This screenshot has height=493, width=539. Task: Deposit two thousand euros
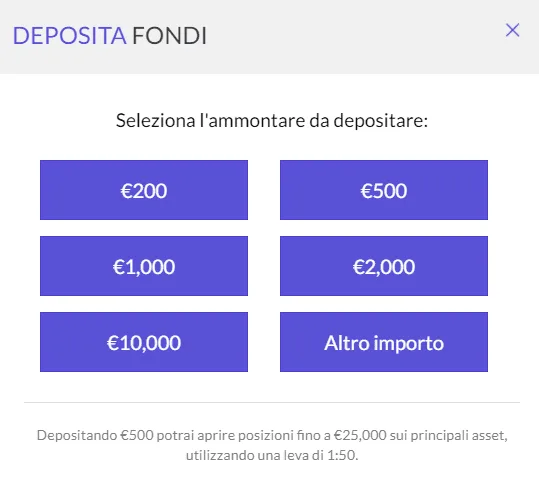(x=384, y=266)
